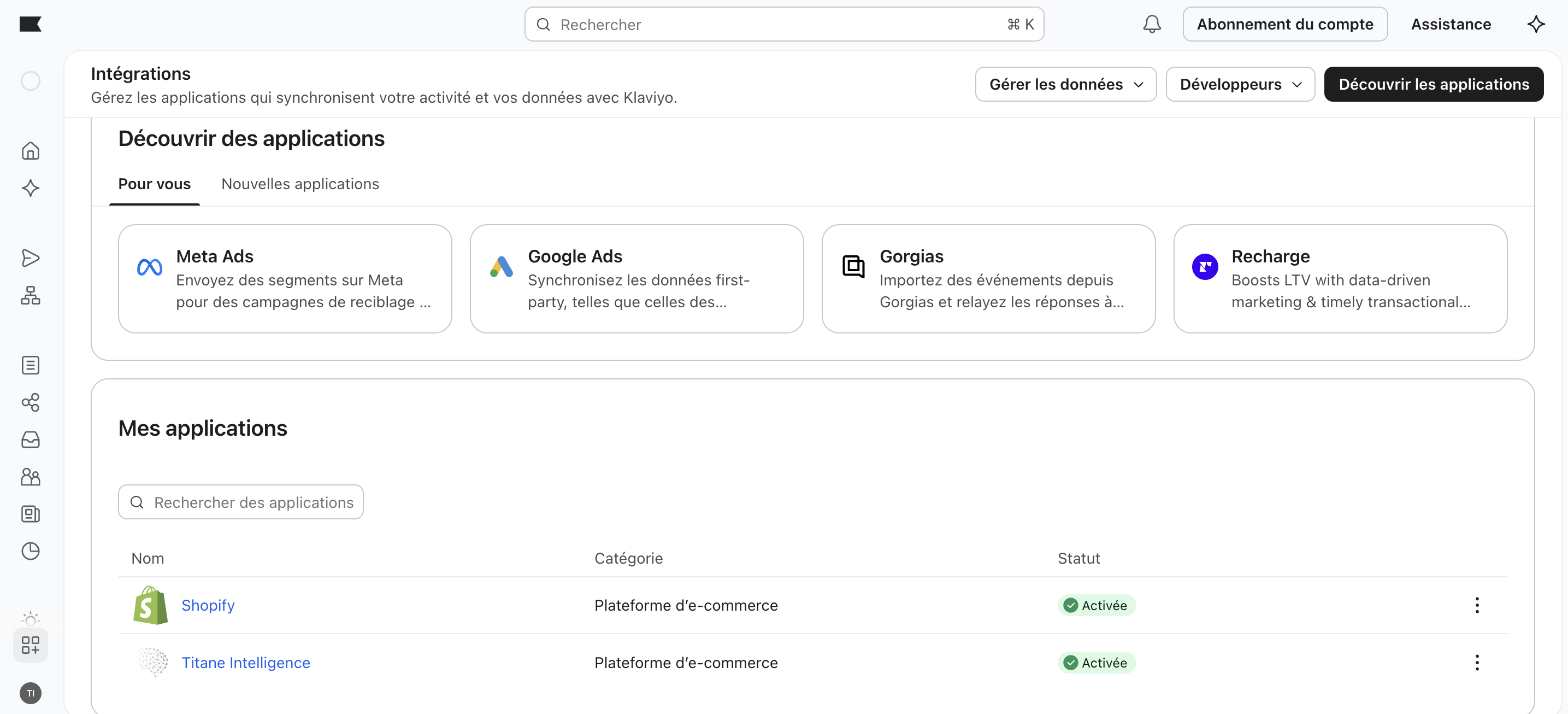Screen dimensions: 1568x714
Task: Click the Statut column header
Action: (x=1078, y=559)
